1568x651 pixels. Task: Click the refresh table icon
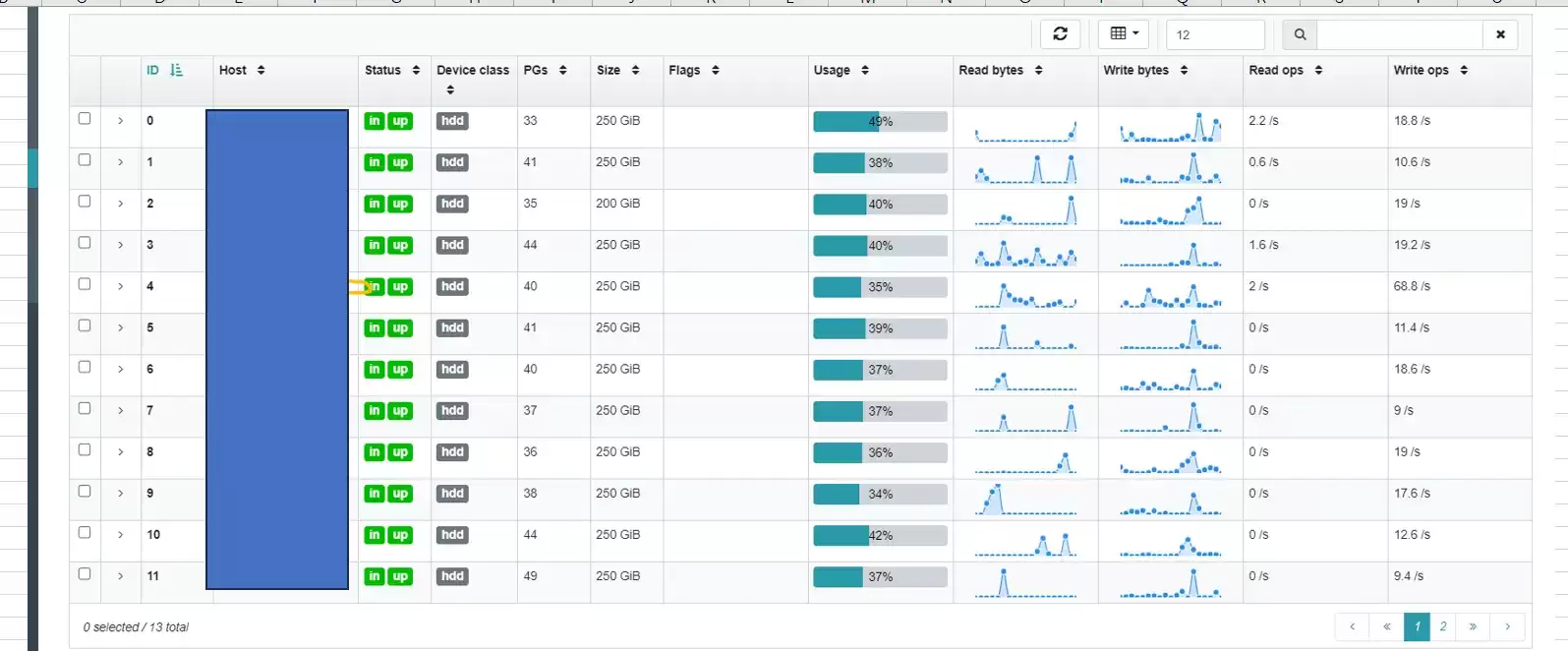[x=1060, y=34]
